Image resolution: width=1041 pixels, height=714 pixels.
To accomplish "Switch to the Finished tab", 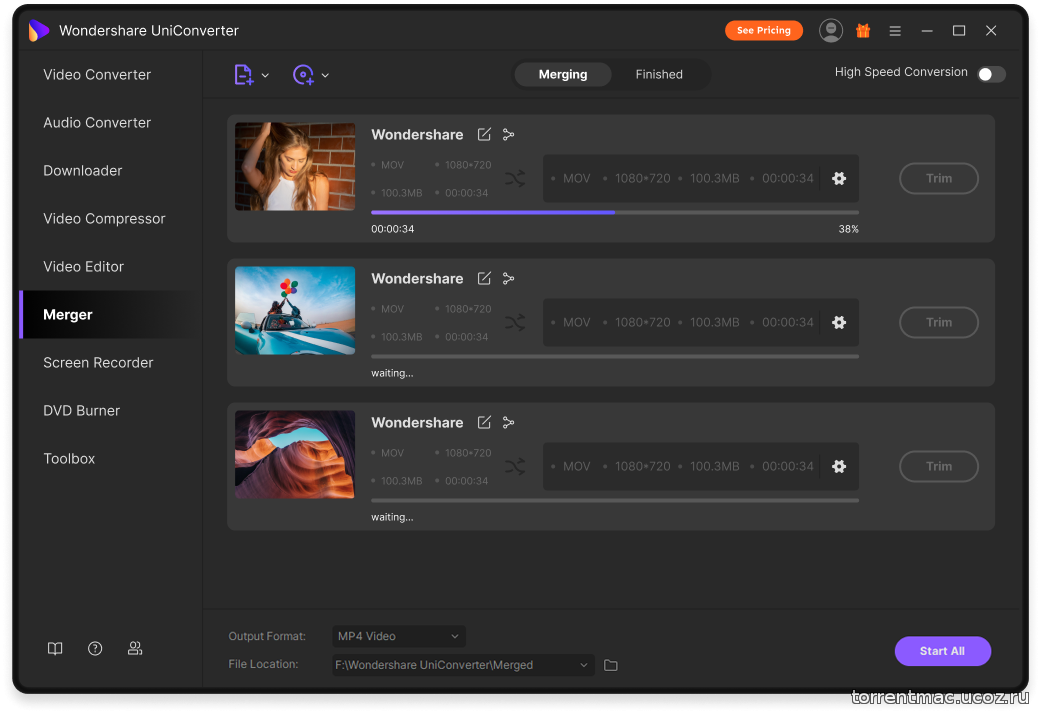I will pos(659,74).
